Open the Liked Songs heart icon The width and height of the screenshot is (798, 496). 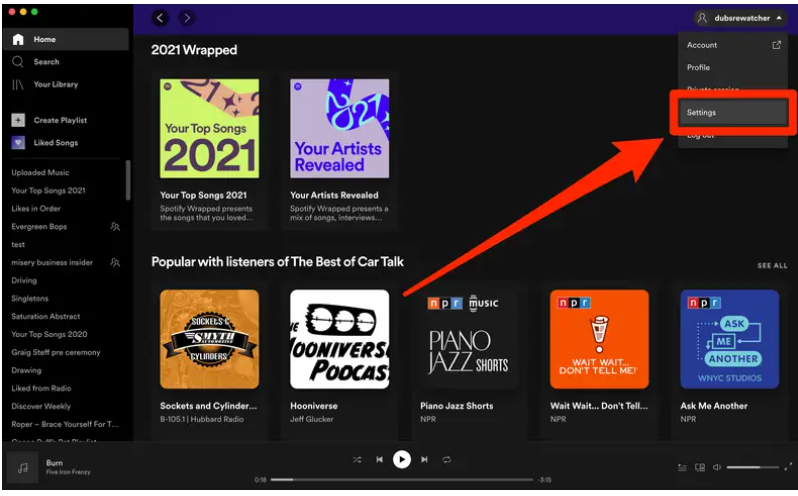18,142
